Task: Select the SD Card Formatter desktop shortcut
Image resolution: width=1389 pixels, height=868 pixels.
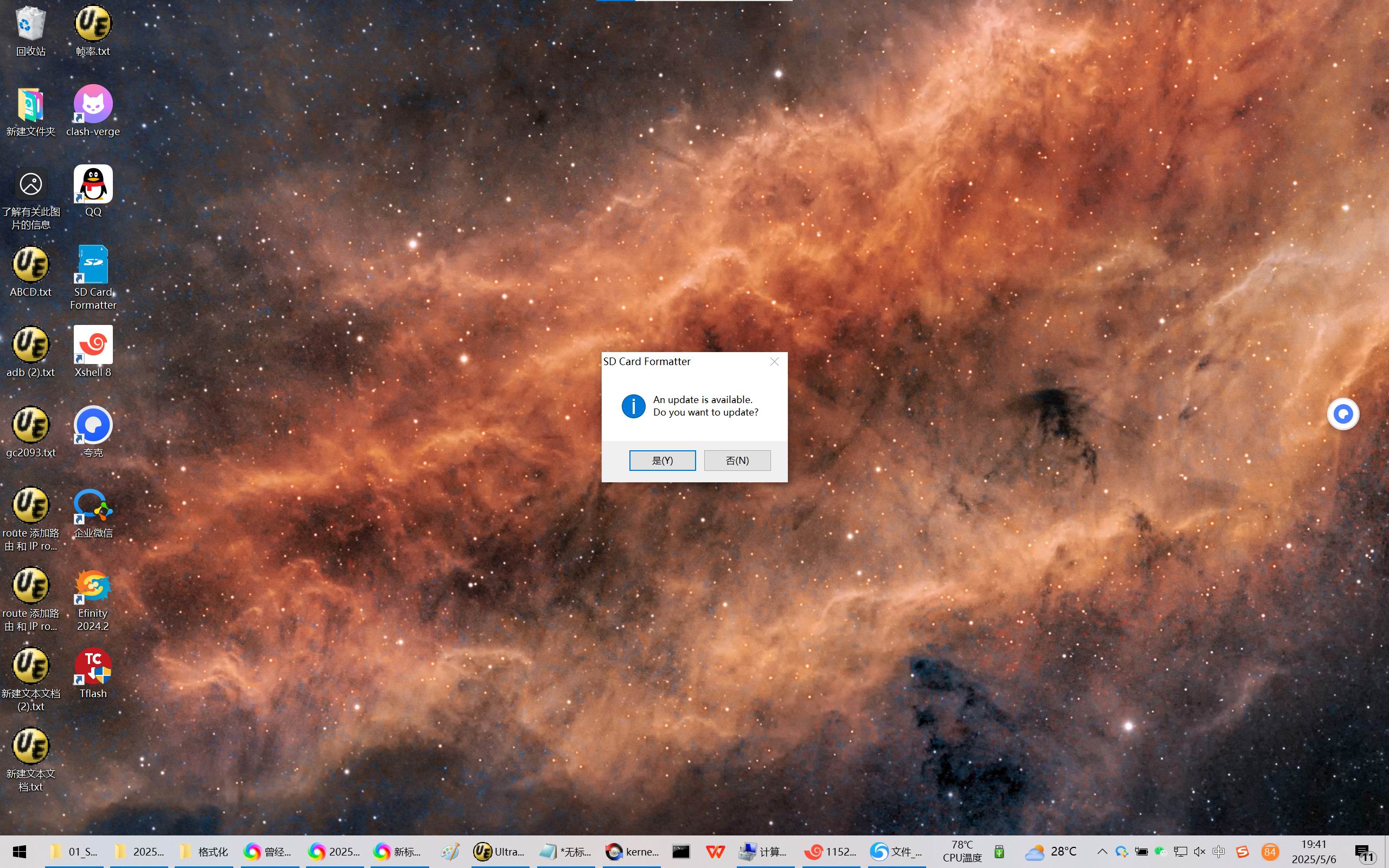Action: pos(93,266)
